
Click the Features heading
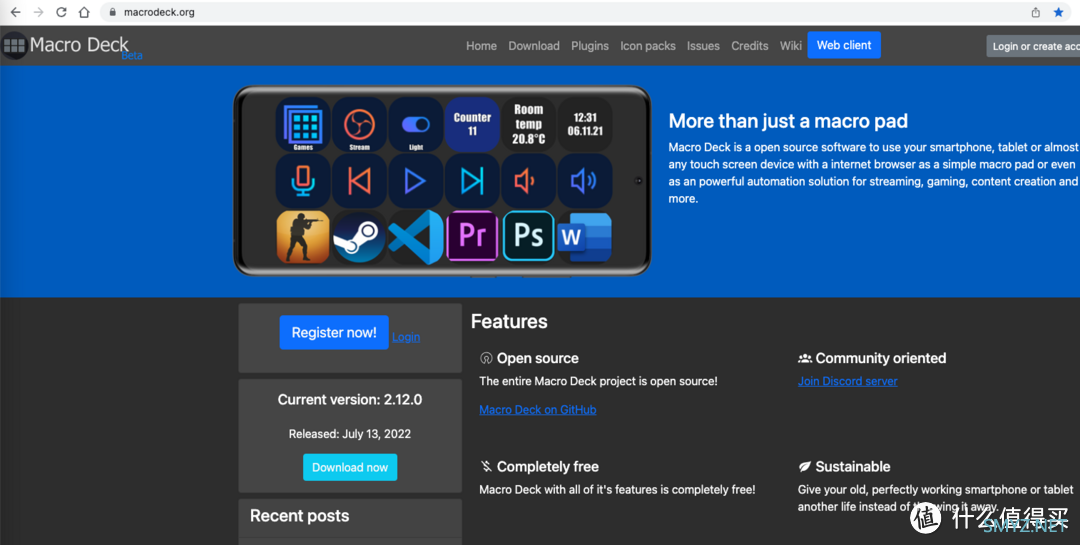point(509,321)
